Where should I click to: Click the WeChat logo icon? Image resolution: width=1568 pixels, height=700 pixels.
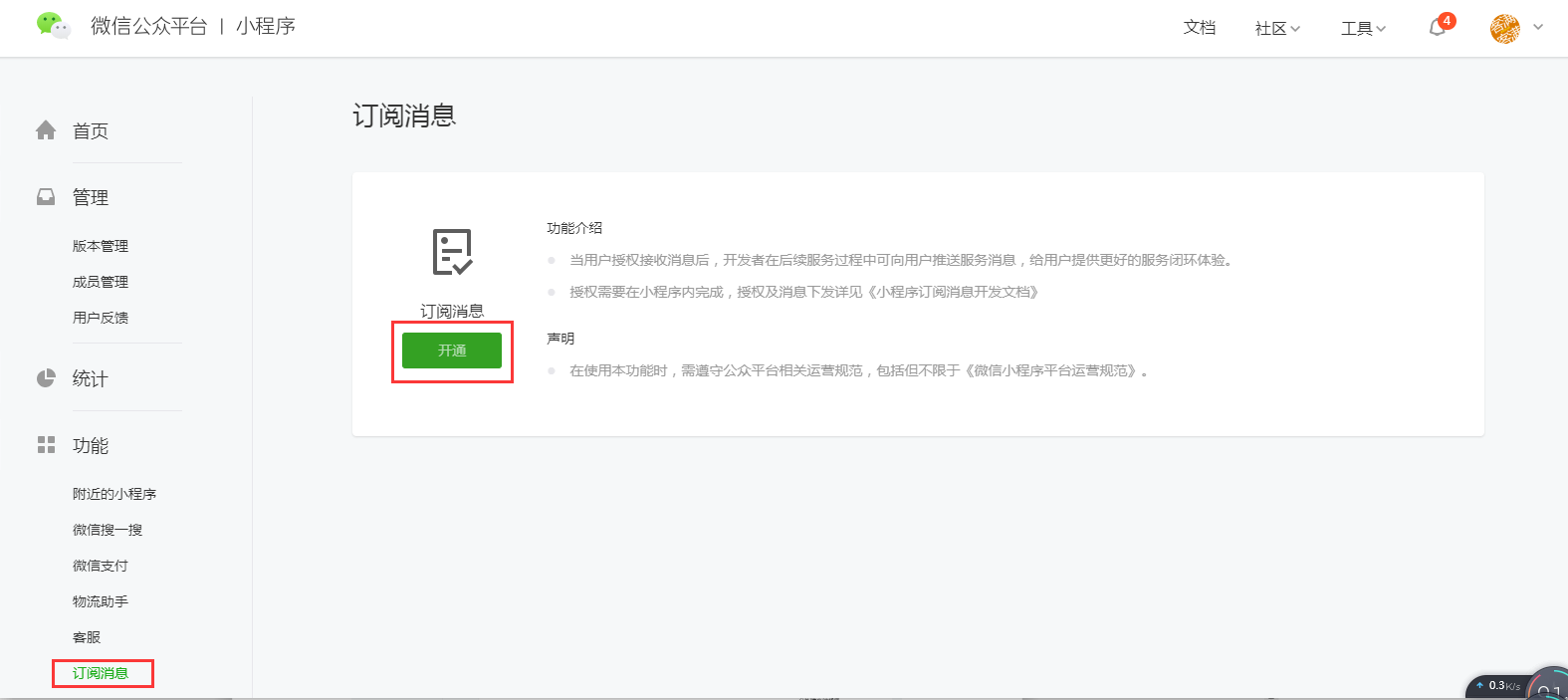54,25
